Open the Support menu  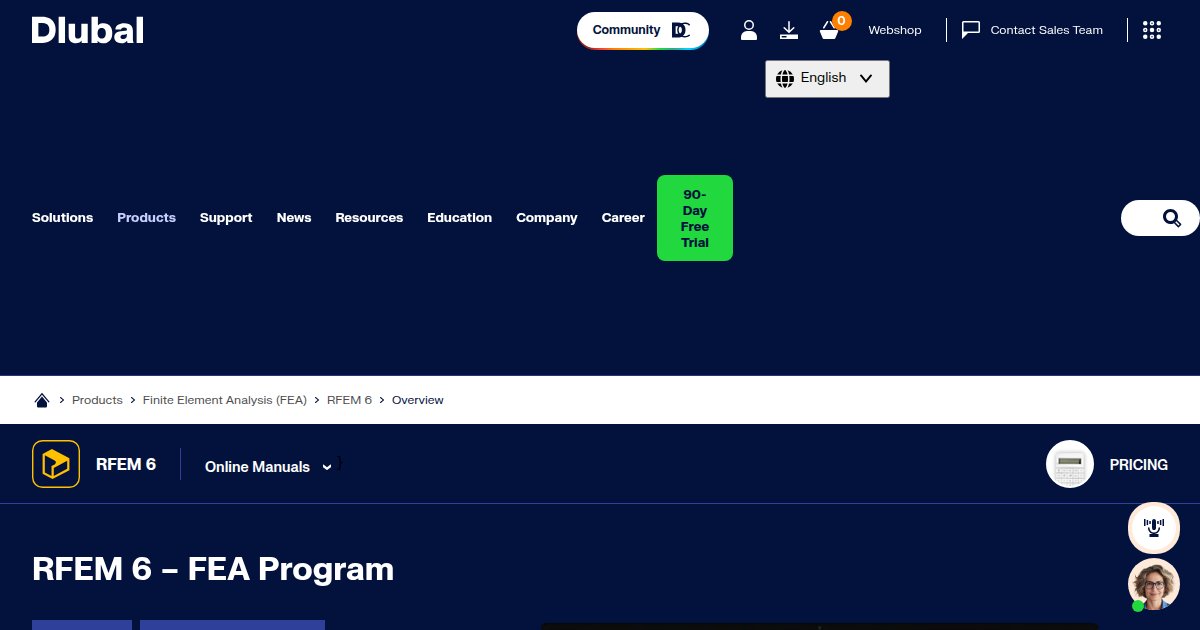[x=226, y=218]
